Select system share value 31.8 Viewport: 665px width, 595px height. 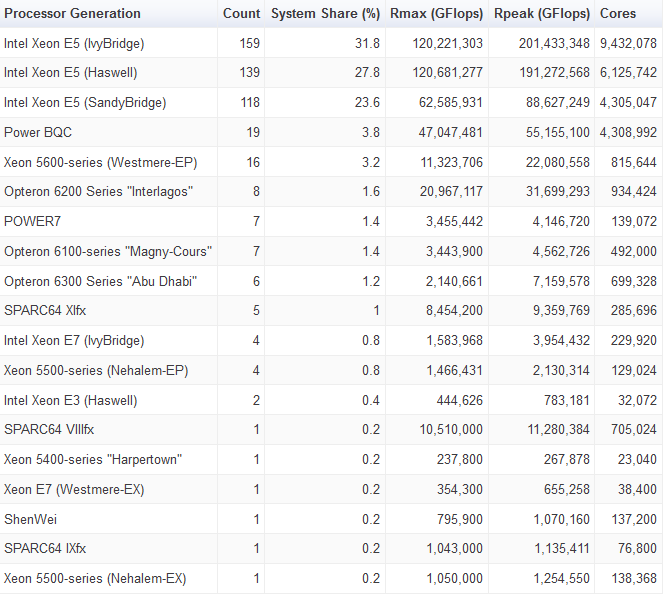pyautogui.click(x=367, y=43)
